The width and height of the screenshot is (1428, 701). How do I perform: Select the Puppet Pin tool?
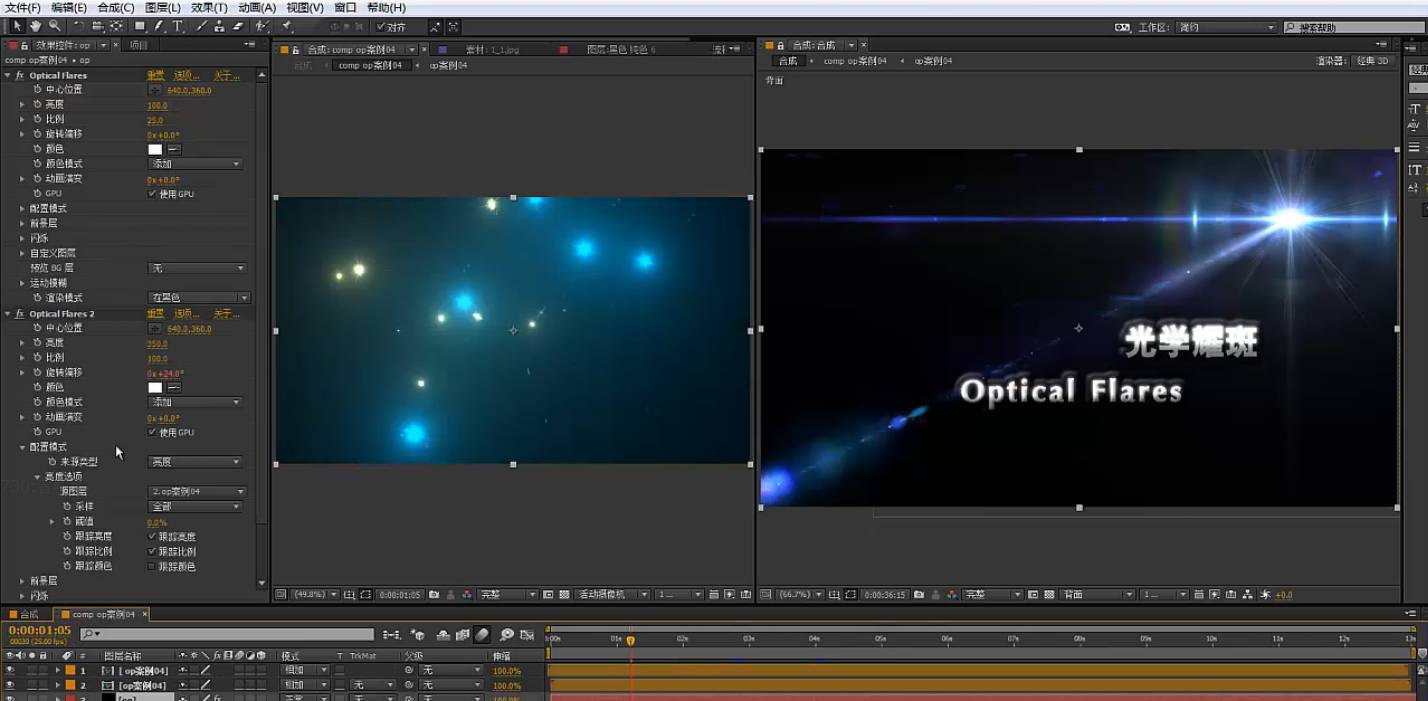coord(287,26)
